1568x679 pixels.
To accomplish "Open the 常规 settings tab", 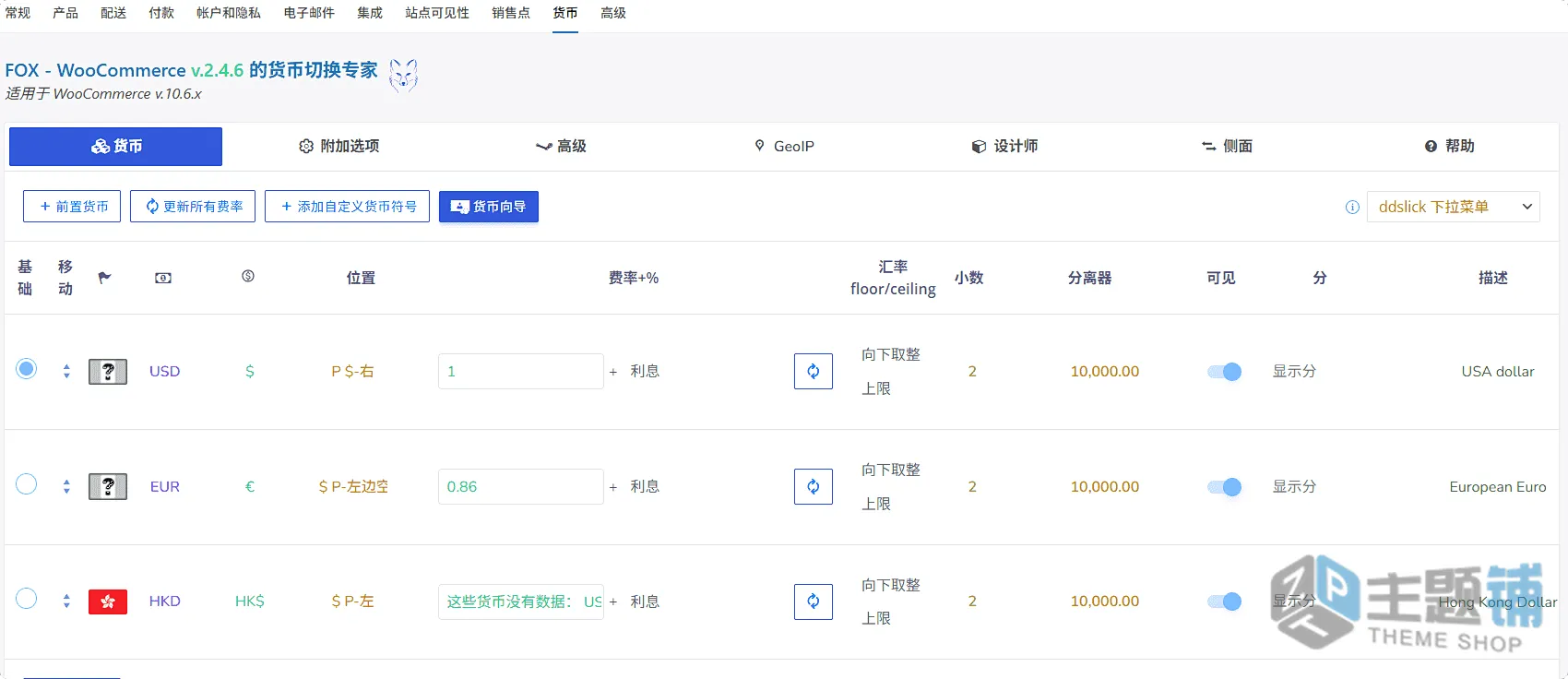I will pyautogui.click(x=18, y=13).
